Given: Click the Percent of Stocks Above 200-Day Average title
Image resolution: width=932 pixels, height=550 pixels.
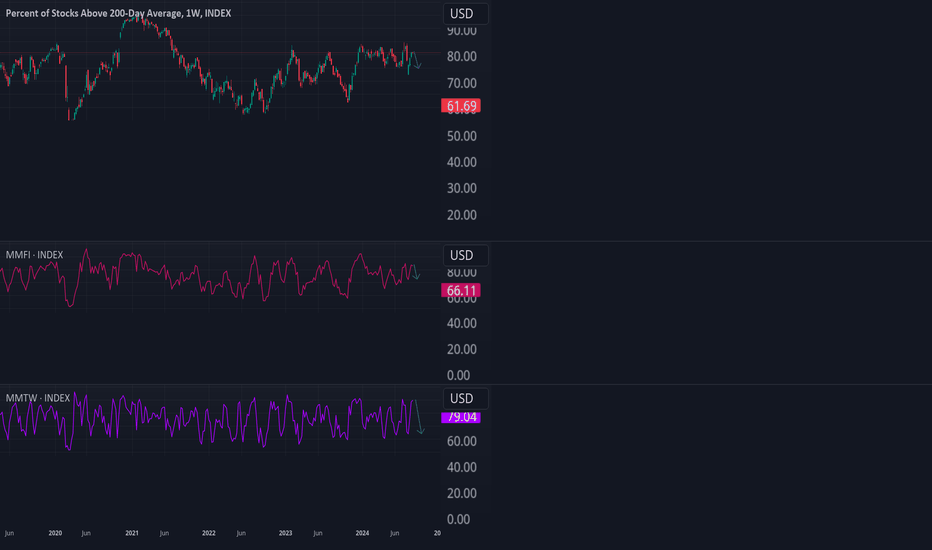Looking at the screenshot, I should (x=118, y=13).
